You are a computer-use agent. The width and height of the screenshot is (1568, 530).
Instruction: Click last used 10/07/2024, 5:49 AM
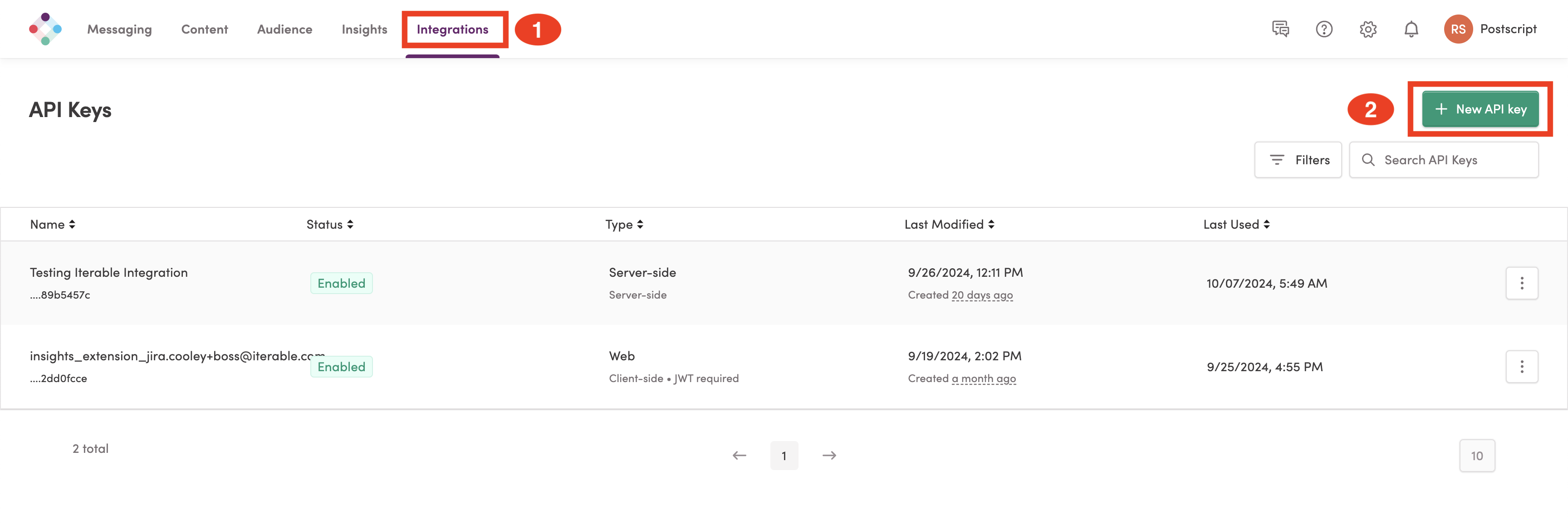(x=1266, y=283)
